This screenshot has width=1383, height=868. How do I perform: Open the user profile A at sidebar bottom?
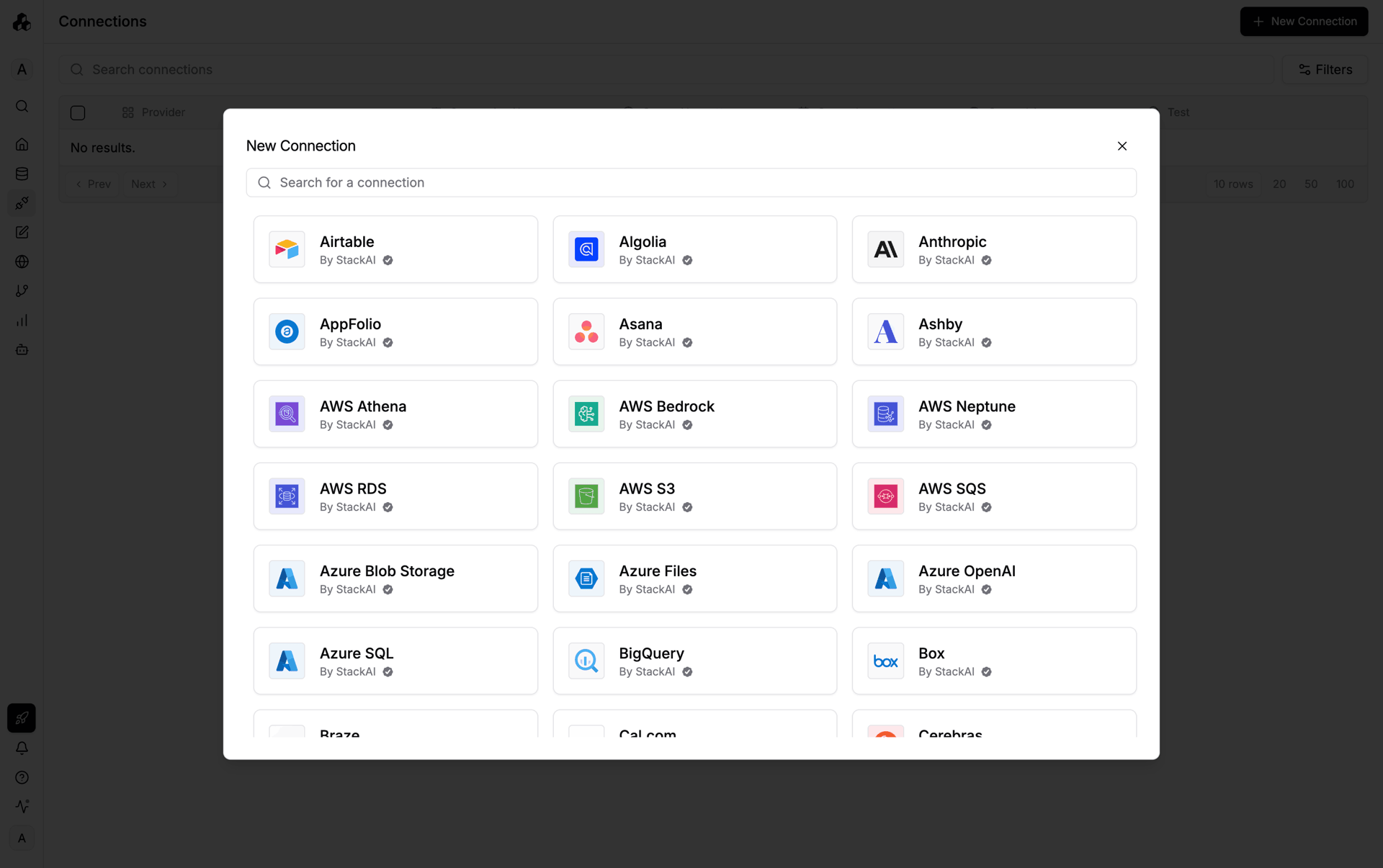(x=22, y=838)
